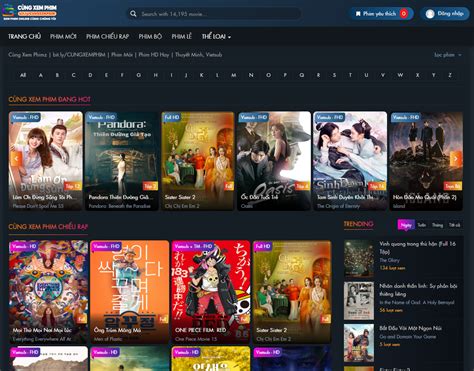Filter movies by letter S
474x371 pixels.
pos(334,75)
